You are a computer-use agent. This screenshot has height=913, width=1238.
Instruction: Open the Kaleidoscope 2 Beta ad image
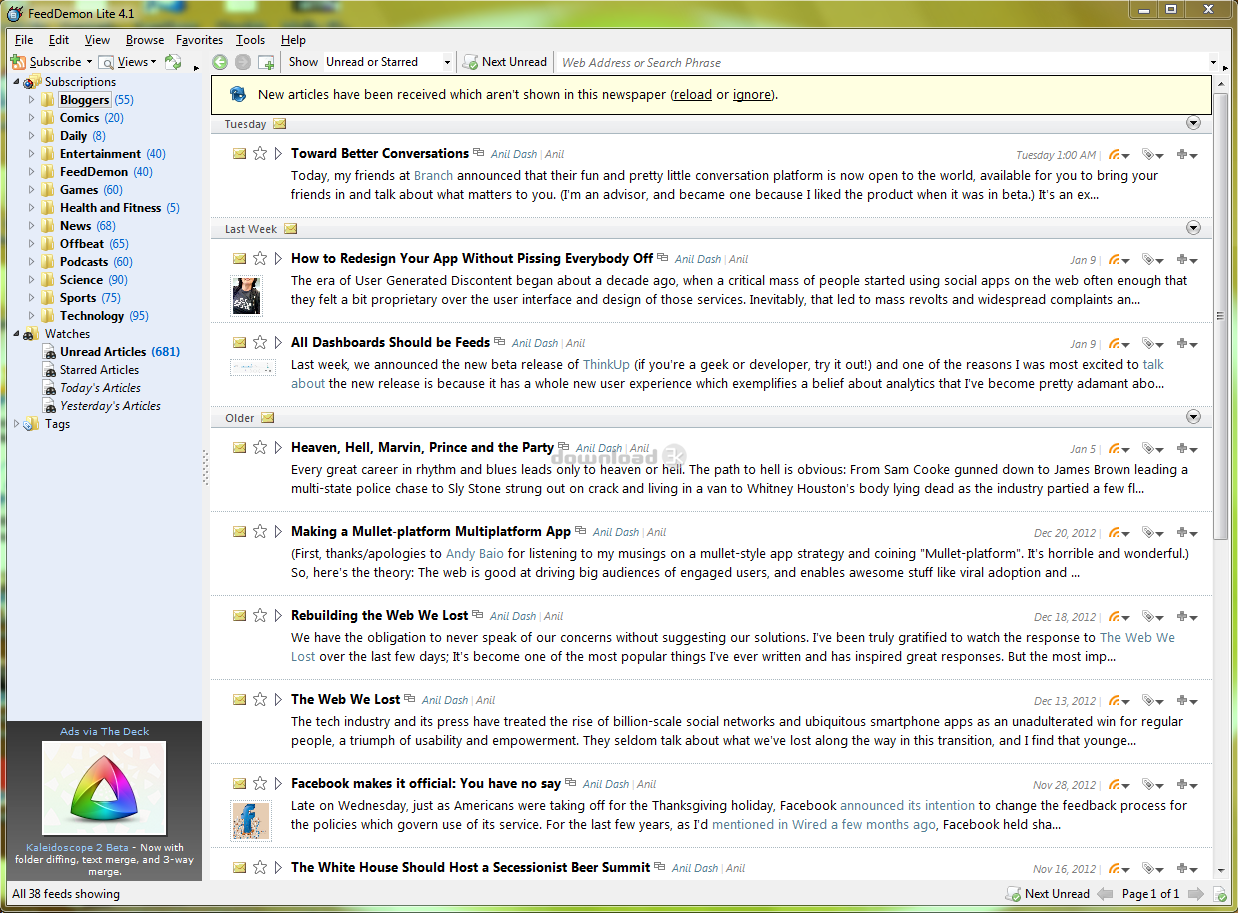coord(104,789)
